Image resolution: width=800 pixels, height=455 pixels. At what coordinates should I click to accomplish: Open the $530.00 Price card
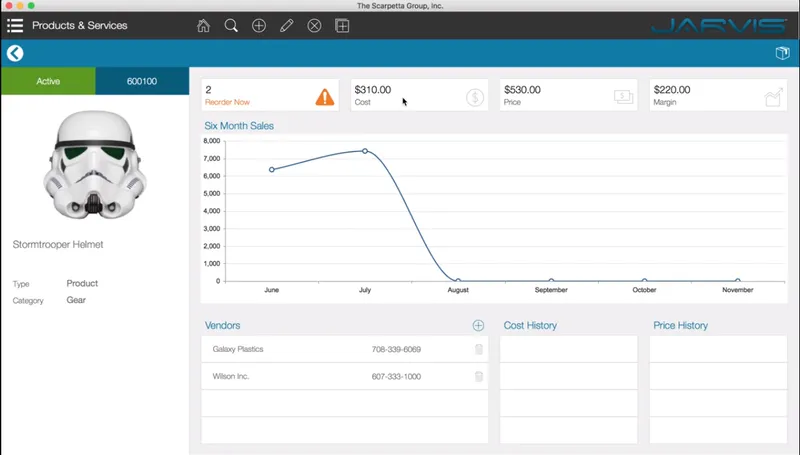[568, 95]
